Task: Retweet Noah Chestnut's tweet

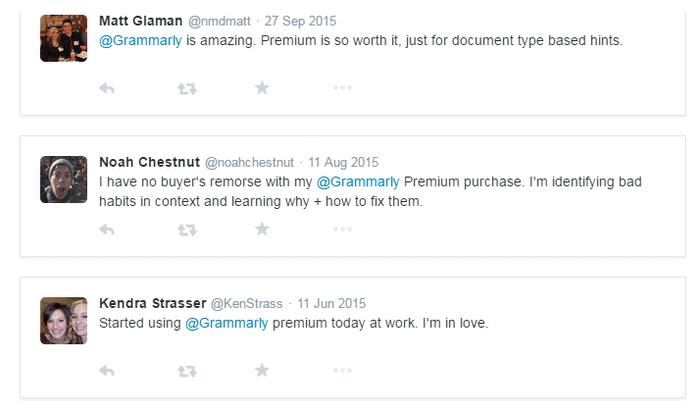Action: pyautogui.click(x=186, y=230)
